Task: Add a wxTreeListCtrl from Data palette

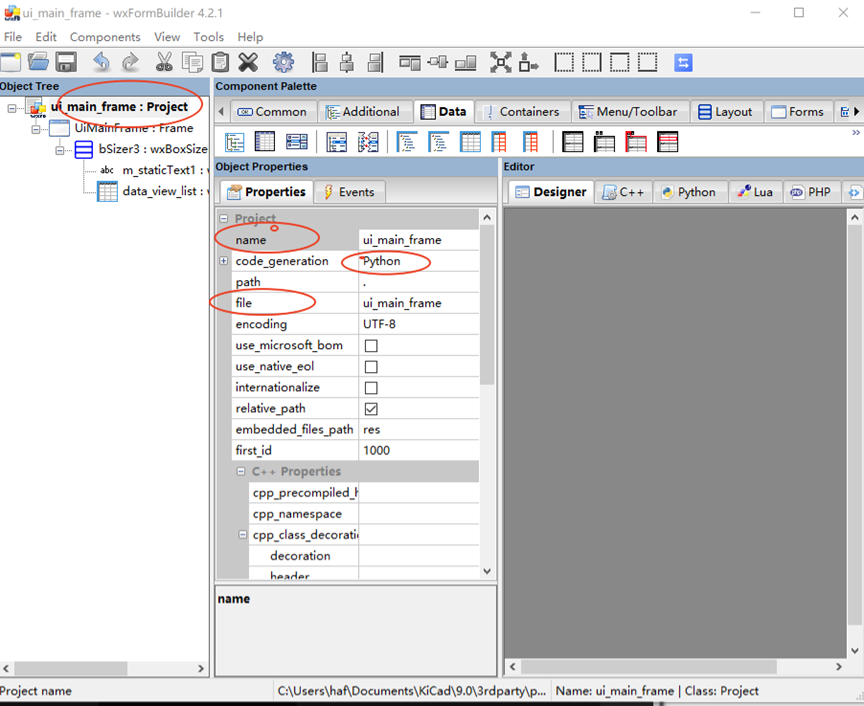Action: [336, 142]
